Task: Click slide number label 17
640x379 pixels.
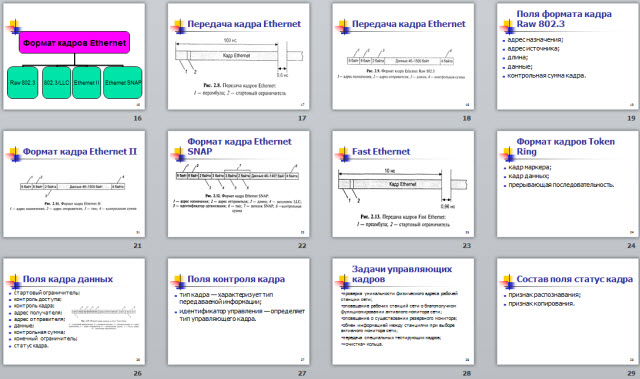Action: click(302, 118)
